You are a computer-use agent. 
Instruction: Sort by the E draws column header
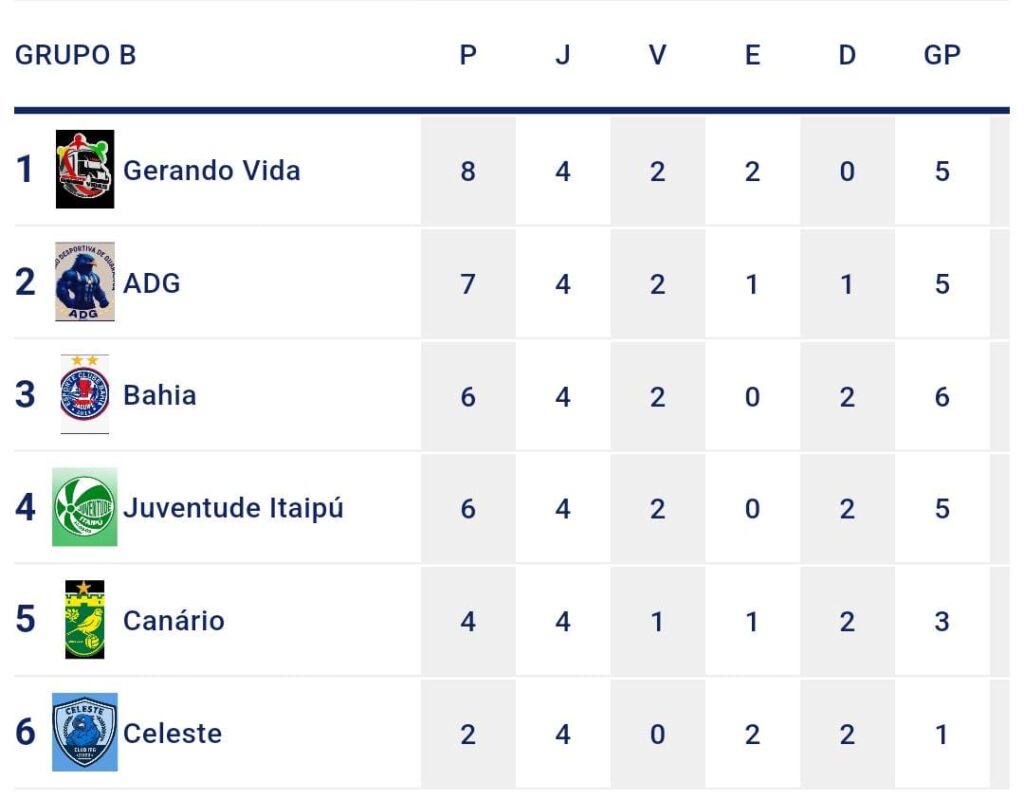pos(752,55)
